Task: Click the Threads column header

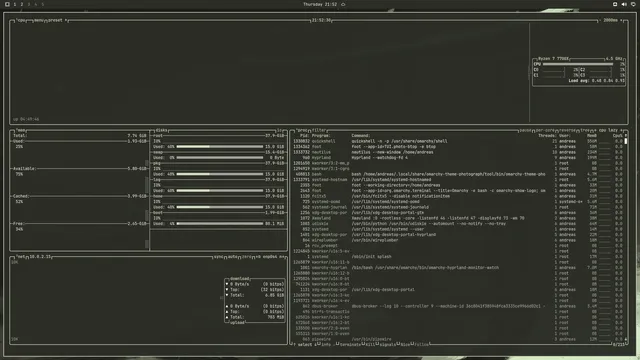Action: pyautogui.click(x=547, y=136)
